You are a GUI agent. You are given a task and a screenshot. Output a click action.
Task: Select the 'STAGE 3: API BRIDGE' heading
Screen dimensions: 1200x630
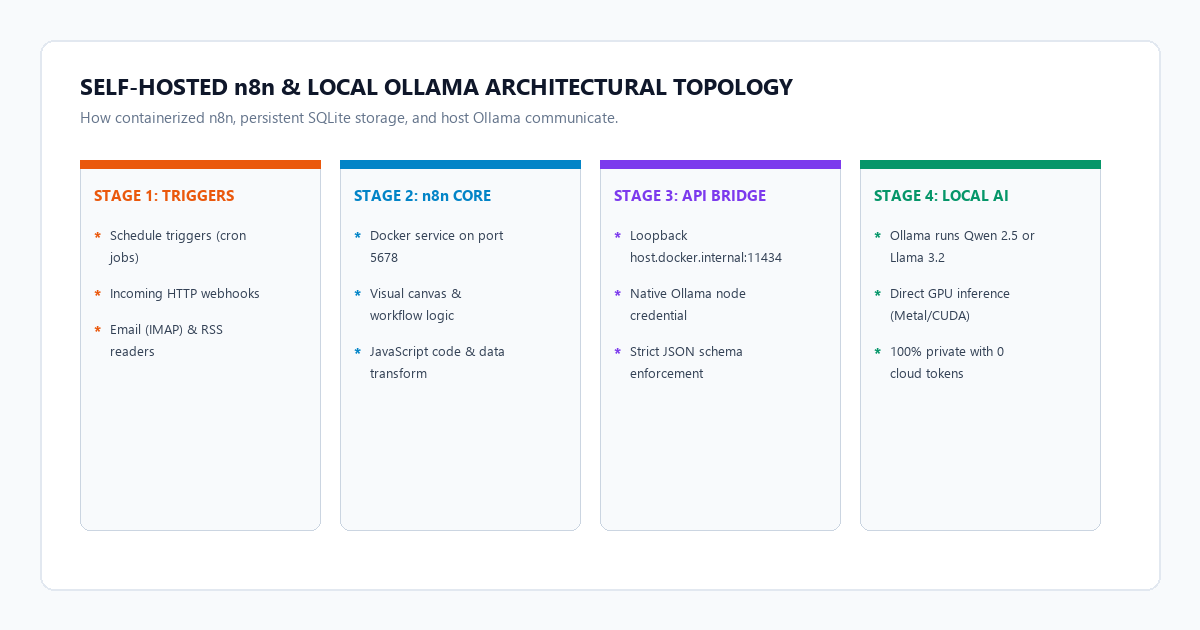pos(690,196)
